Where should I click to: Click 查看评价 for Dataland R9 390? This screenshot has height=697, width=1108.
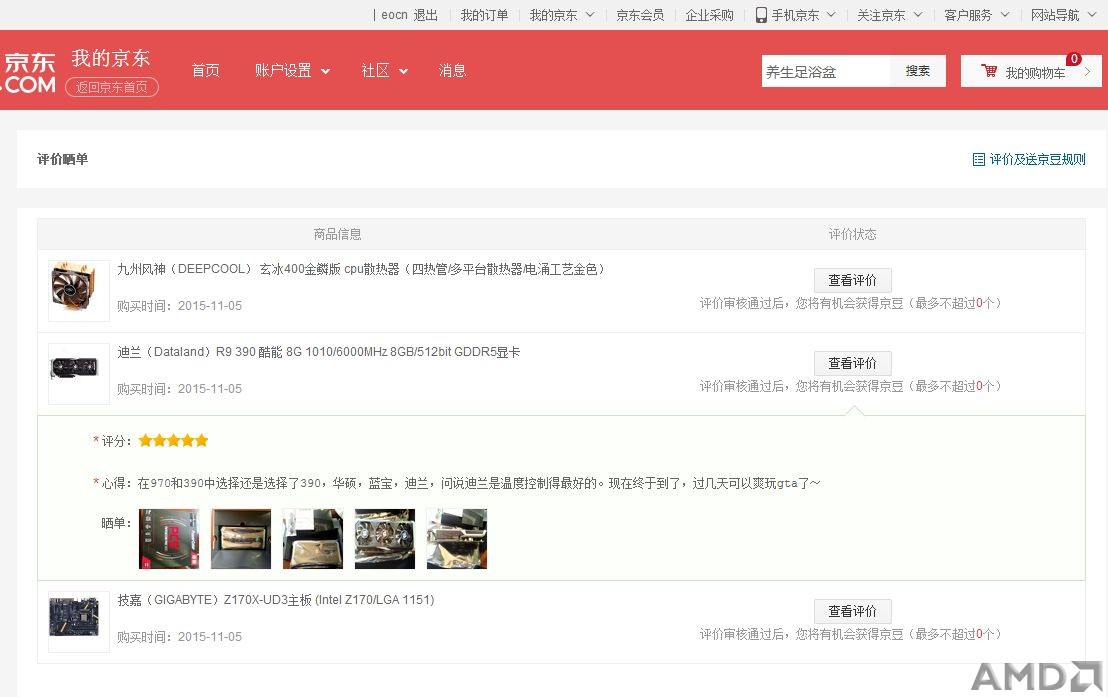click(852, 363)
